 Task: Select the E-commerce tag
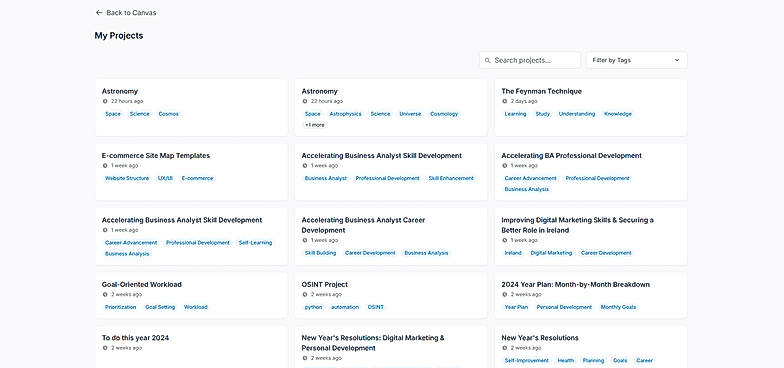click(x=198, y=178)
